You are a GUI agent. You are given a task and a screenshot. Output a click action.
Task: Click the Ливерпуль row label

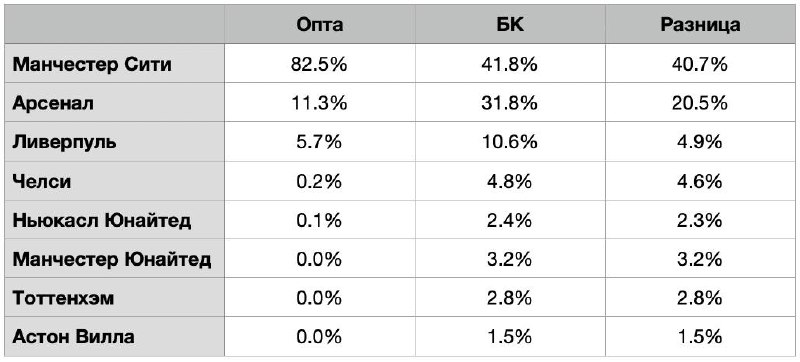[64, 142]
